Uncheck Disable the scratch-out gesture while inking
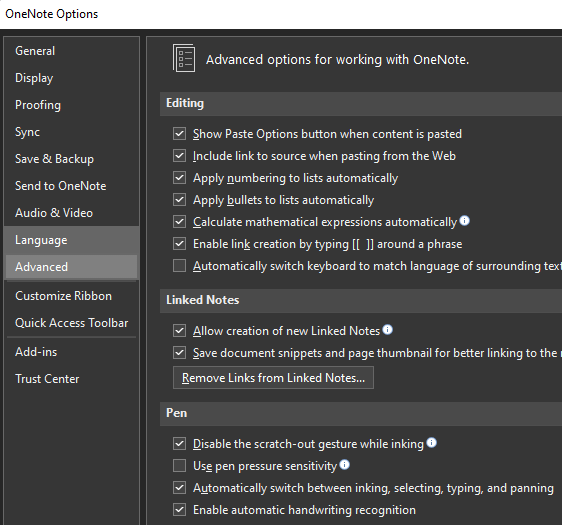The width and height of the screenshot is (562, 525). (179, 444)
